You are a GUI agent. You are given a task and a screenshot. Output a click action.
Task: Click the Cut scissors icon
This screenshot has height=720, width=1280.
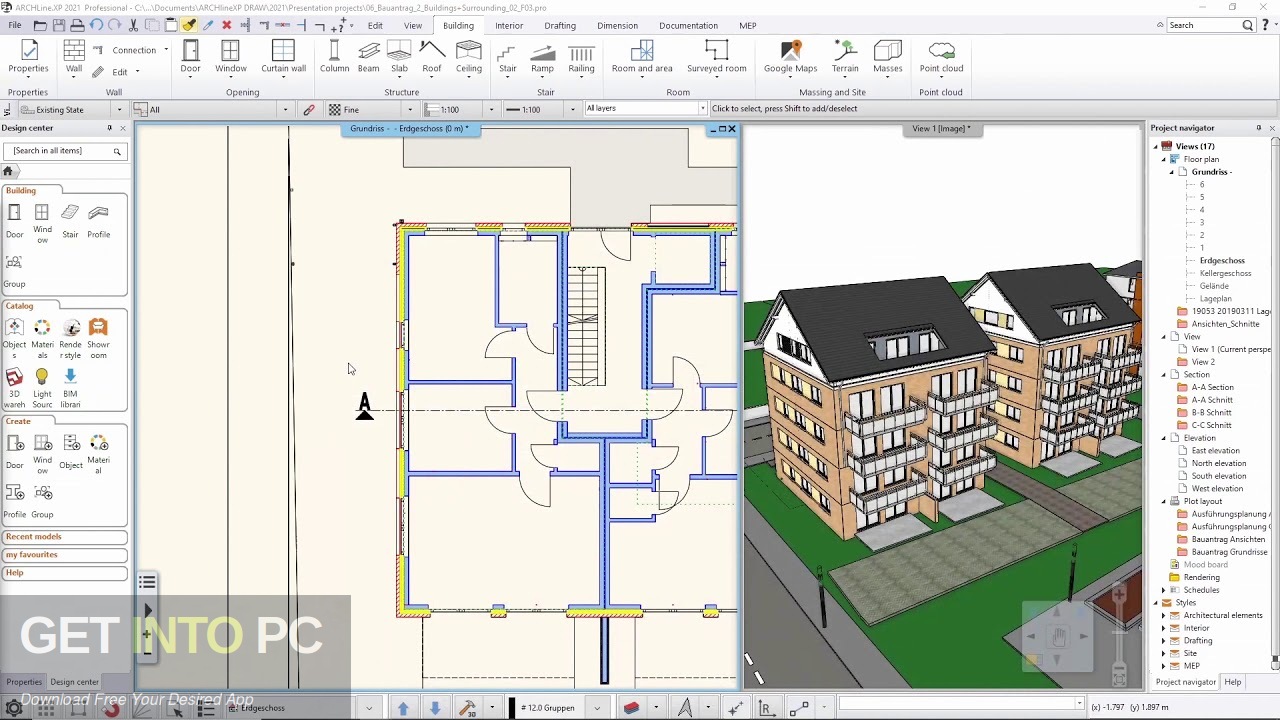point(133,25)
